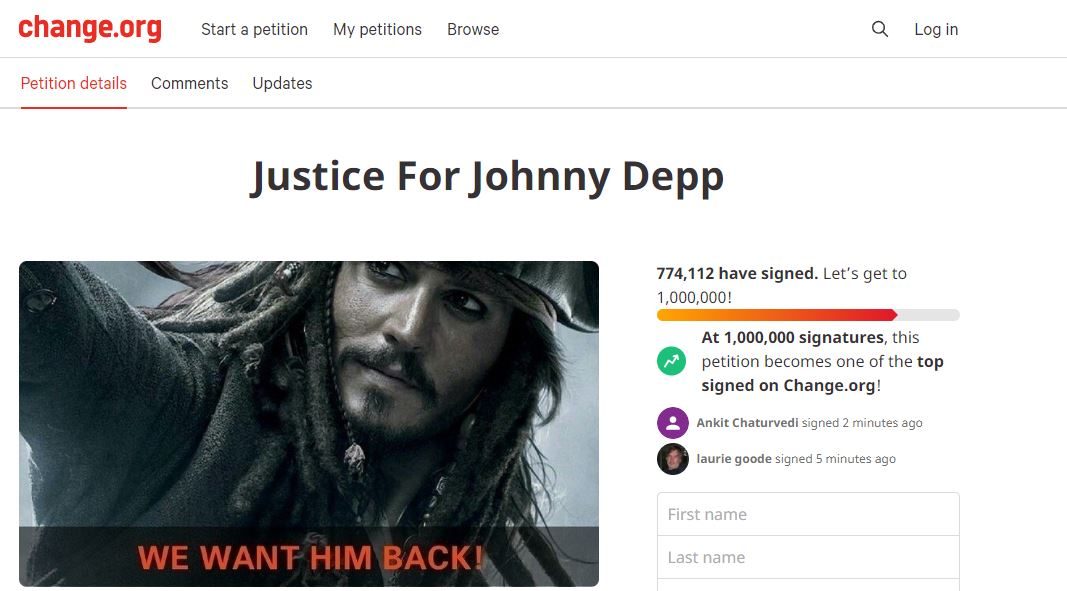Viewport: 1067px width, 591px height.
Task: Open the search magnifier icon
Action: pos(880,29)
